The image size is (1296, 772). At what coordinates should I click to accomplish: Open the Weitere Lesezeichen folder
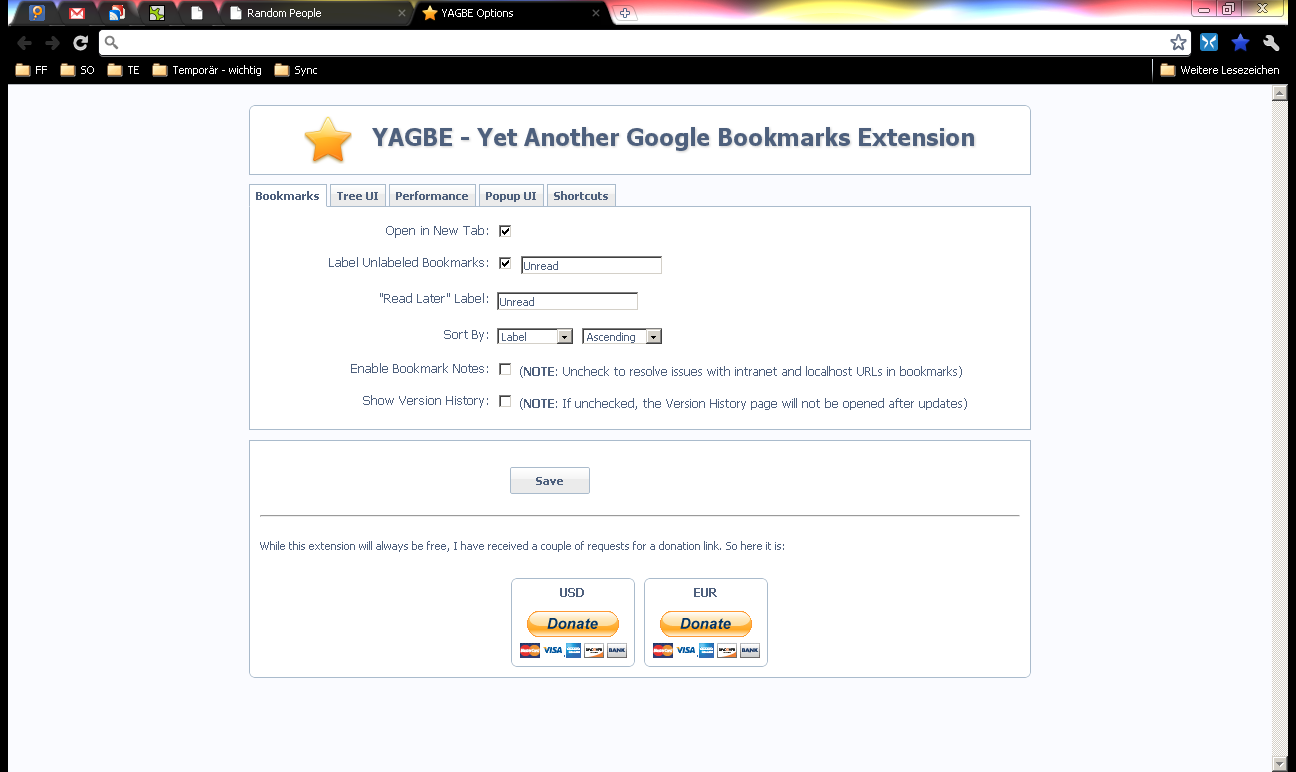[1220, 70]
